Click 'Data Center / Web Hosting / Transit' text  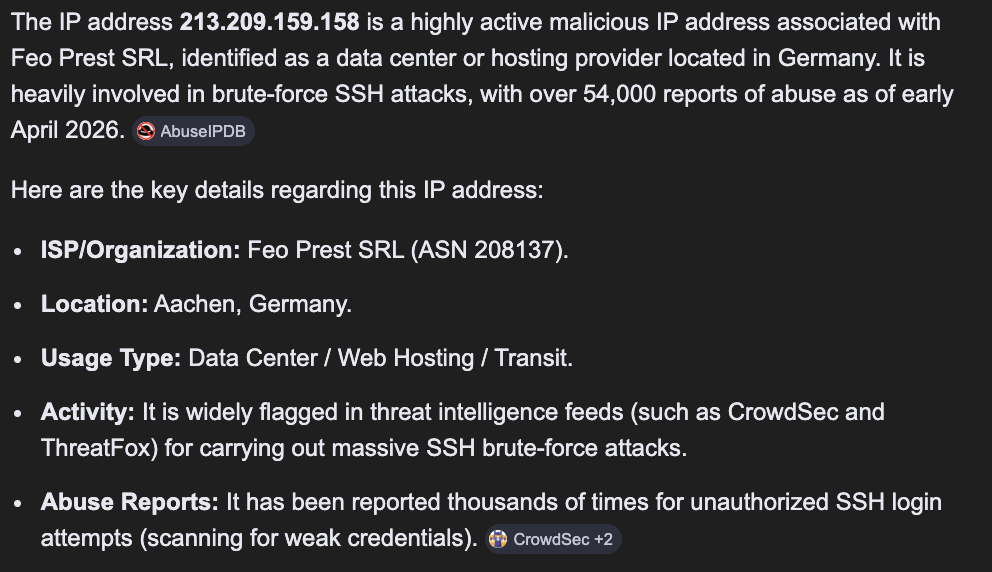[x=378, y=358]
